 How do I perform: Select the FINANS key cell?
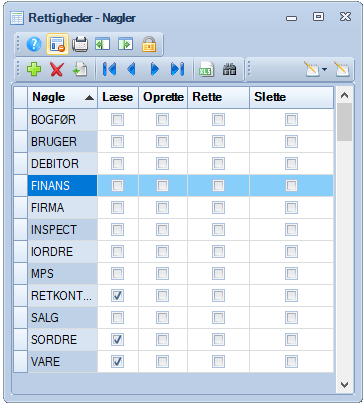pos(62,185)
